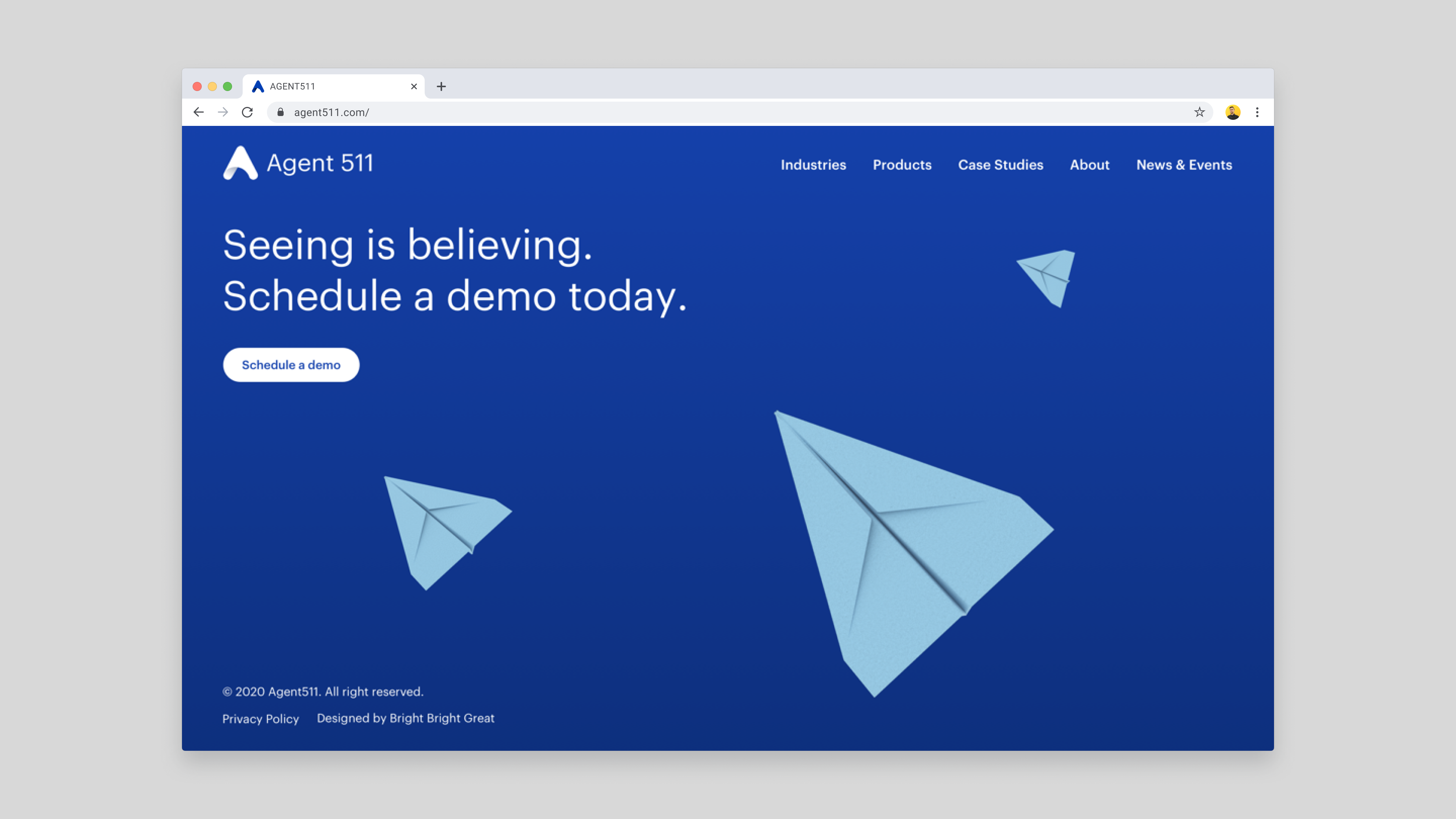Open the Industries menu item

813,165
